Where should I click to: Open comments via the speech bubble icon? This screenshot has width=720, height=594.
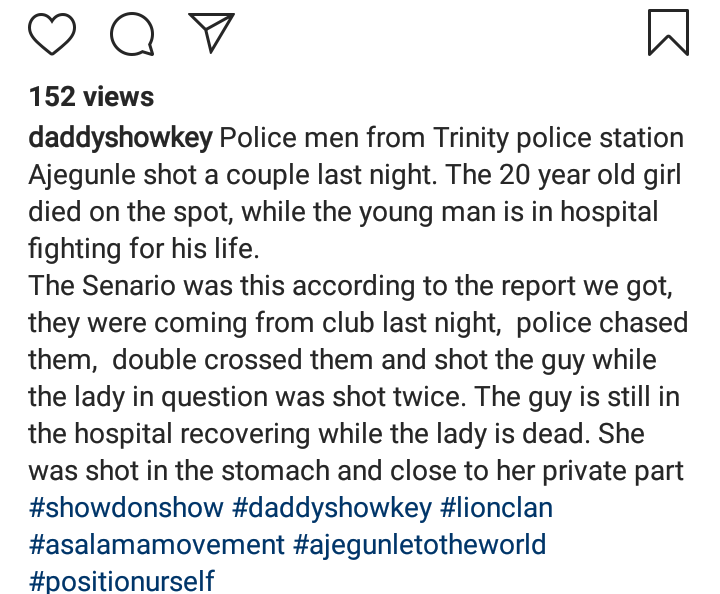(132, 33)
